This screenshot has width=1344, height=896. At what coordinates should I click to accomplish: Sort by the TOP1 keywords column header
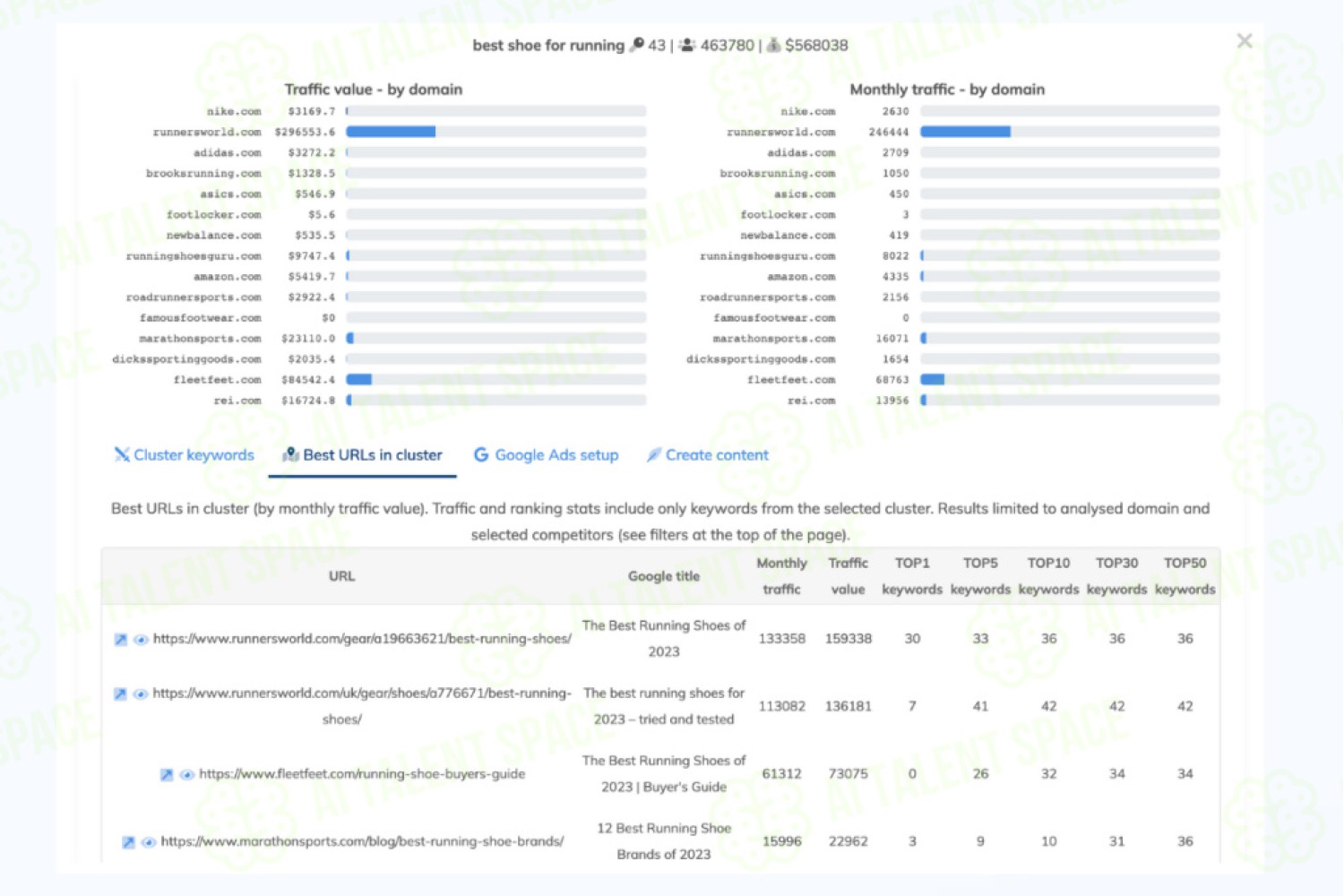[x=912, y=576]
